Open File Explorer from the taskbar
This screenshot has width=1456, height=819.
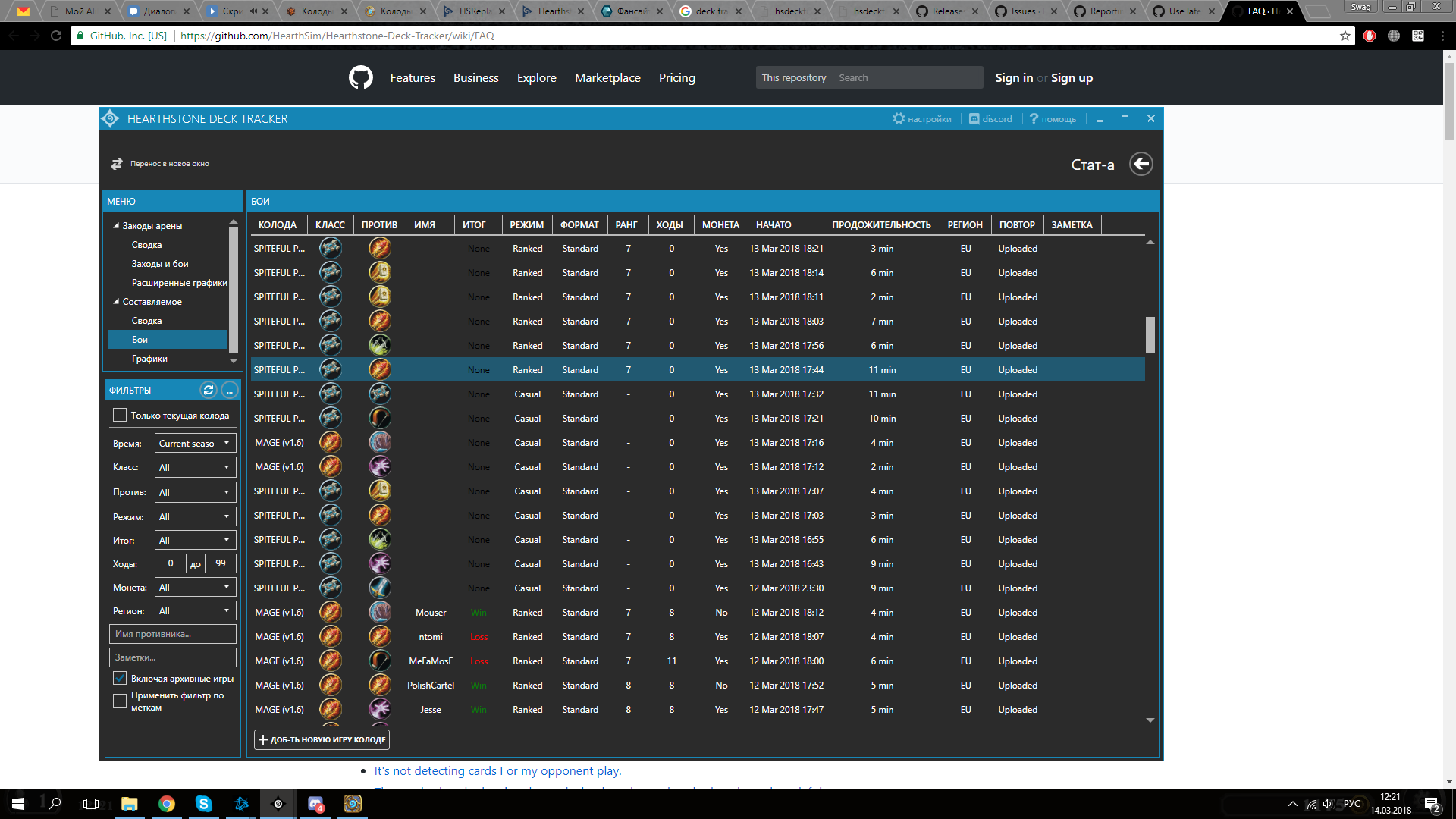130,804
